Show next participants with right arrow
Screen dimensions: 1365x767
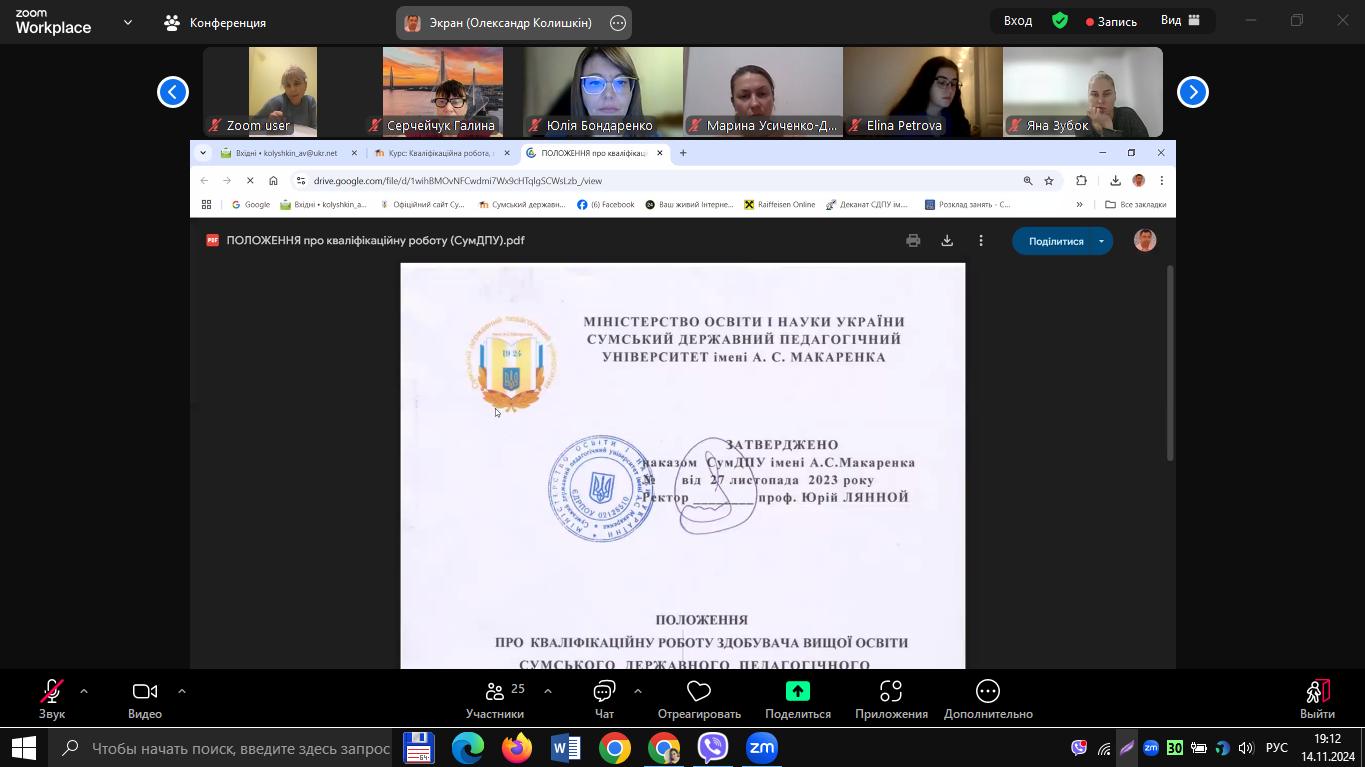click(x=1192, y=92)
